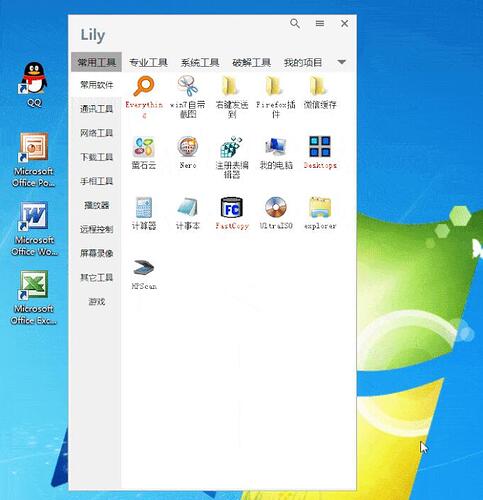This screenshot has height=500, width=483.
Task: Open the 注册表编辑器 registry icon
Action: pos(232,147)
